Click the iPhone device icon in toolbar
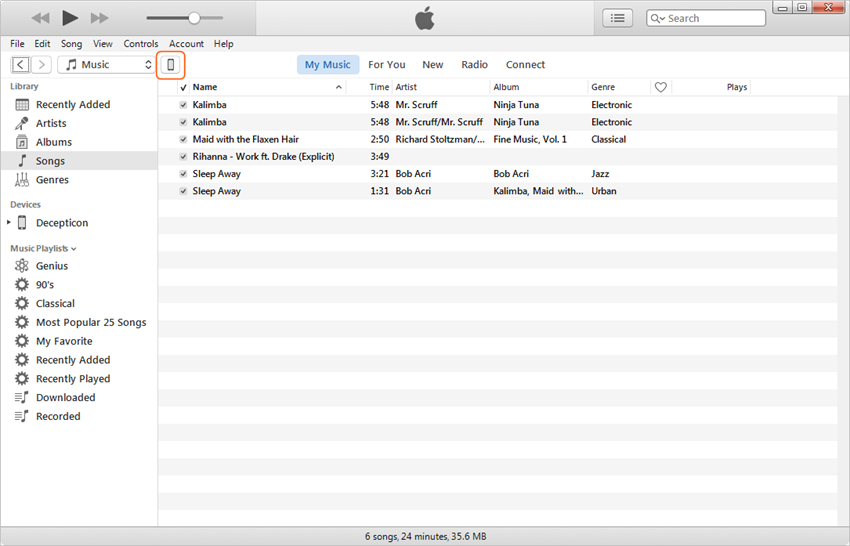850x546 pixels. click(171, 65)
